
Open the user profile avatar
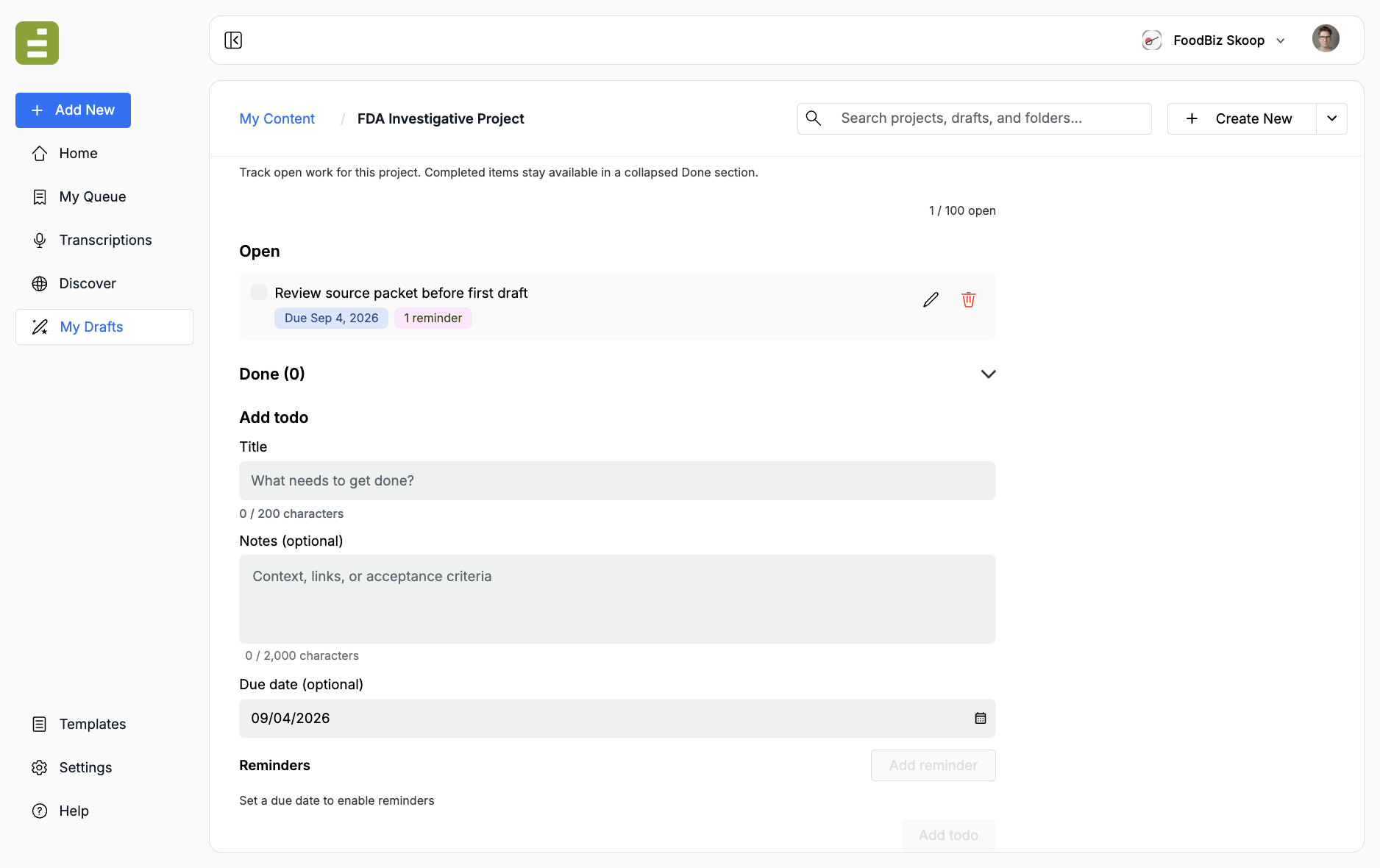point(1326,39)
